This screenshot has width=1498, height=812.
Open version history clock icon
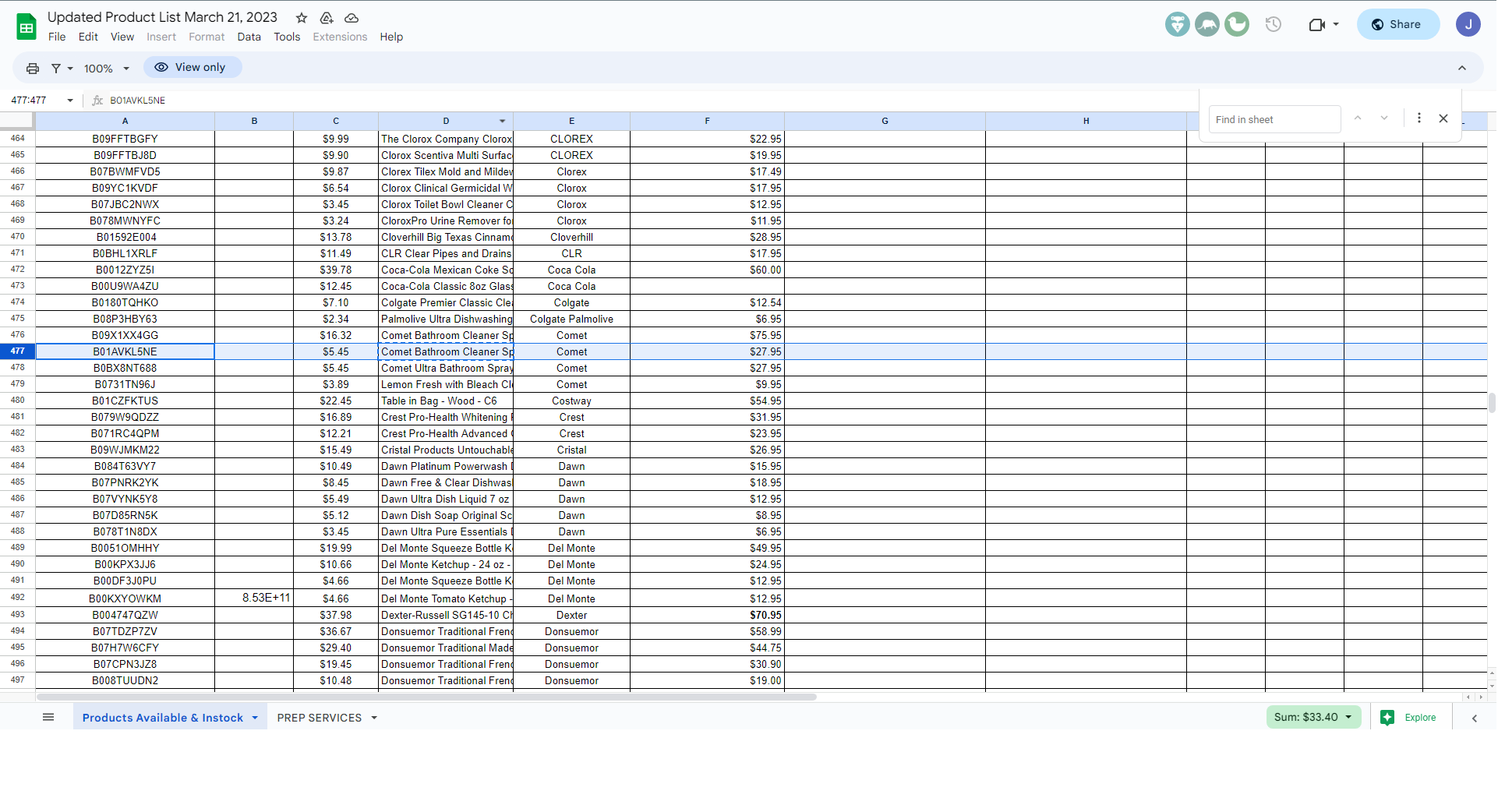(x=1274, y=24)
